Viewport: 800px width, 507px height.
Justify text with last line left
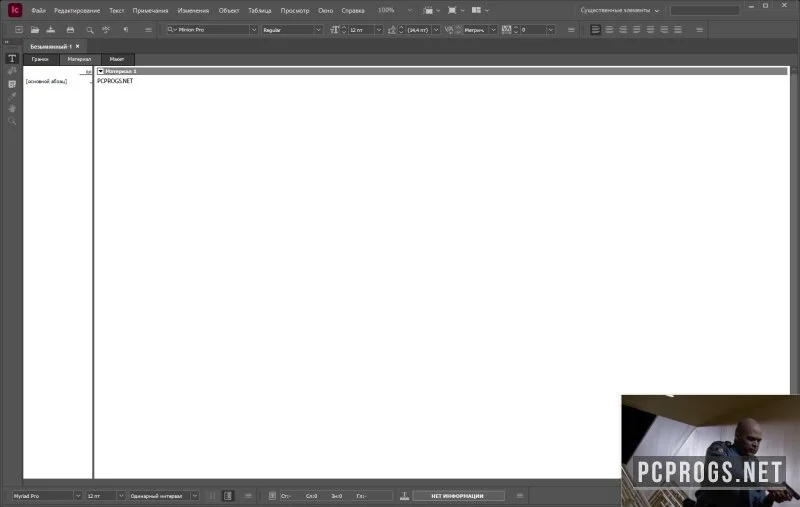[637, 30]
